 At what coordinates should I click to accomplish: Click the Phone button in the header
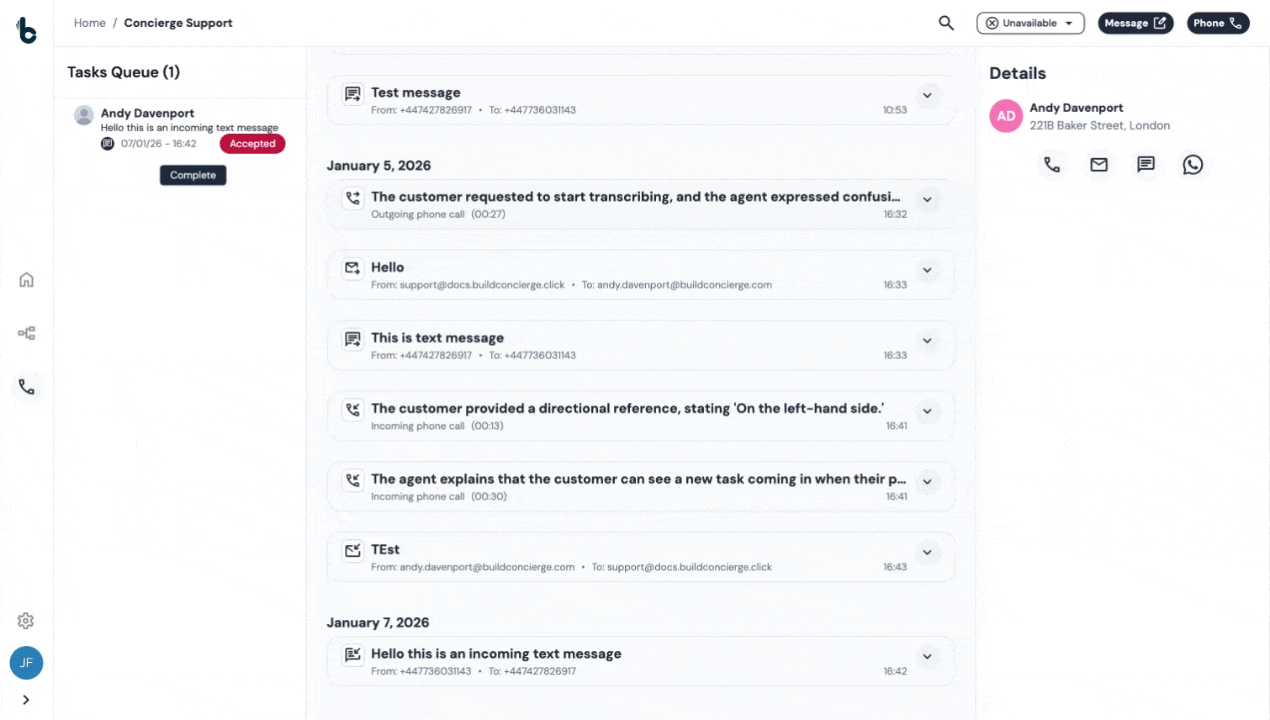[x=1218, y=22]
